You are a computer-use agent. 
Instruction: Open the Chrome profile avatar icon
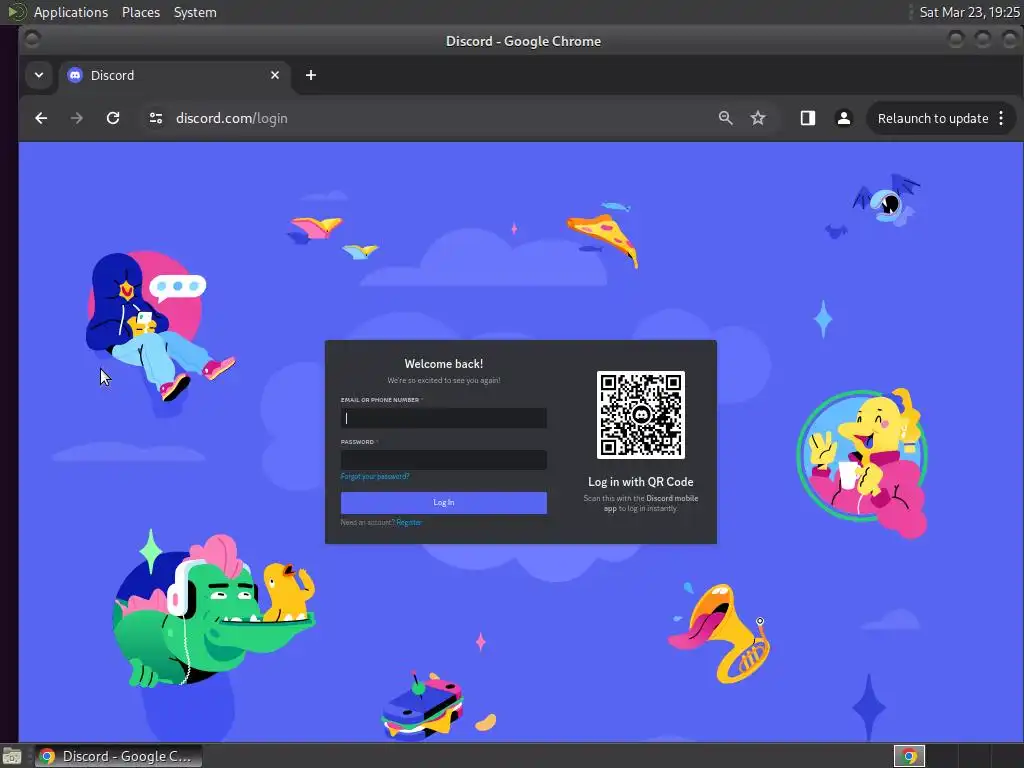point(844,118)
